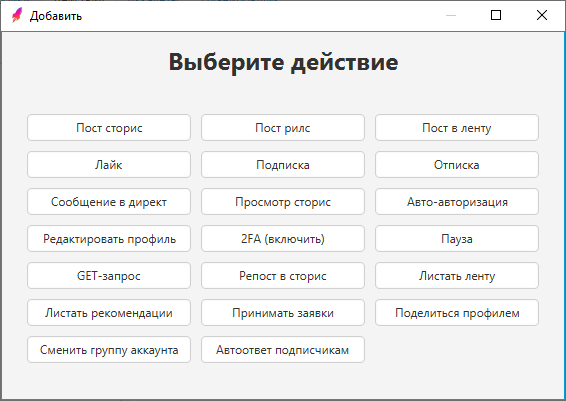Screen dimensions: 566x401
Task: Click "Листать ленту" button
Action: click(x=457, y=276)
